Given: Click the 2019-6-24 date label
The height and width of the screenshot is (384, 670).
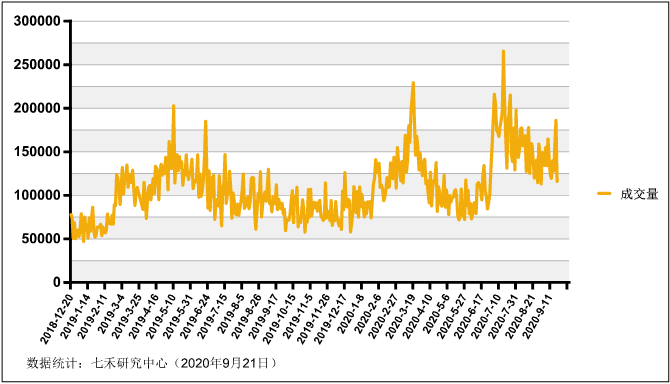Looking at the screenshot, I should tap(196, 316).
